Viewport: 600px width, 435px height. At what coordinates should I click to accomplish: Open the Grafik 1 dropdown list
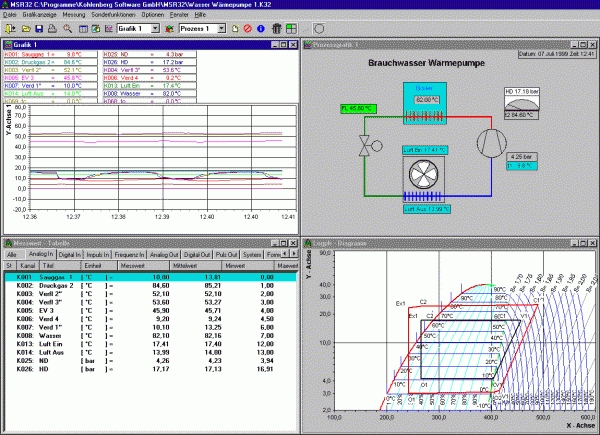[x=155, y=29]
